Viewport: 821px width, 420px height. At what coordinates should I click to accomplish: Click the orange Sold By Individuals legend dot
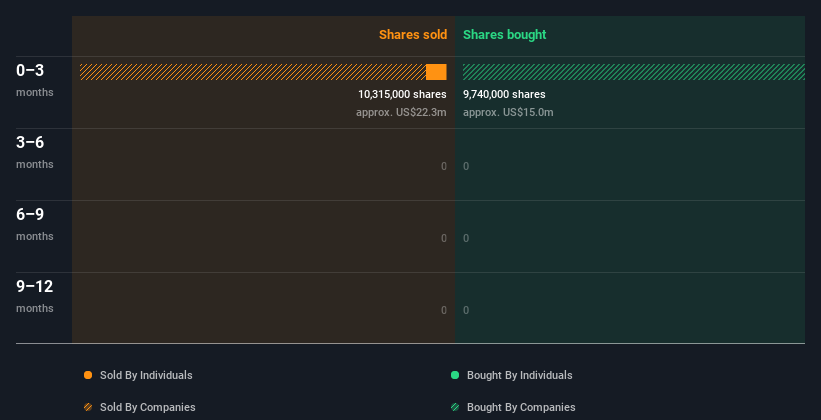pyautogui.click(x=88, y=375)
